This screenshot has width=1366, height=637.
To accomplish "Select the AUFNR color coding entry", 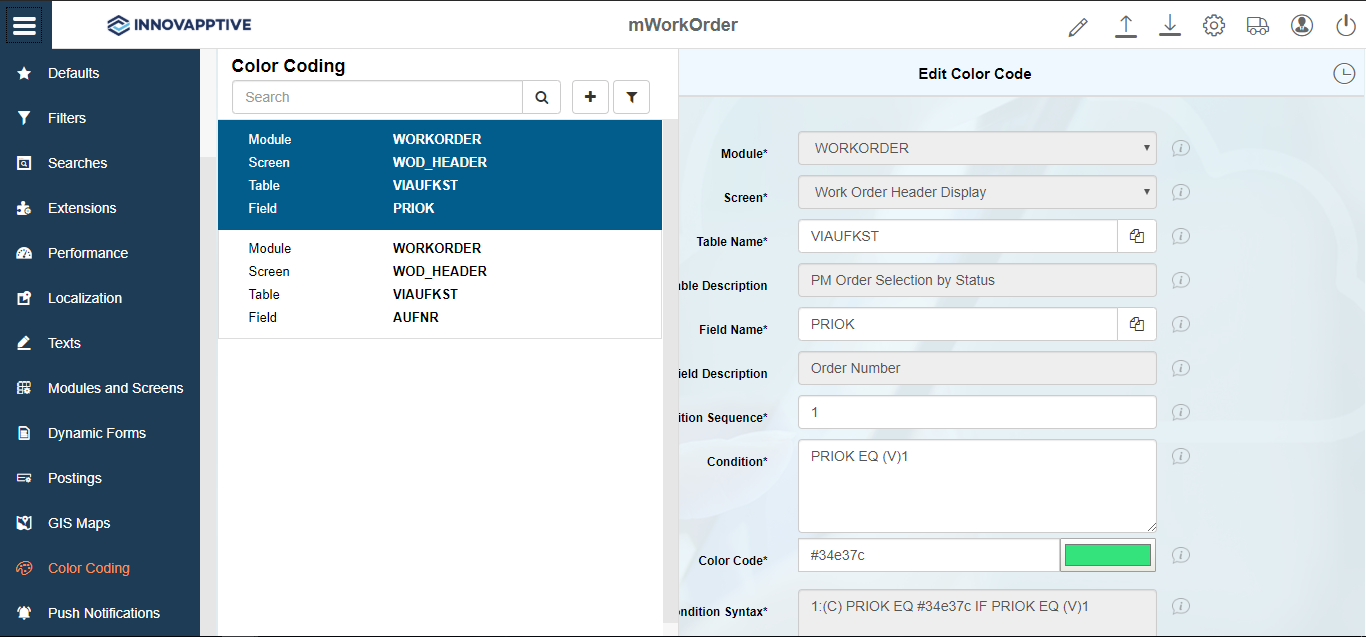I will pos(440,283).
